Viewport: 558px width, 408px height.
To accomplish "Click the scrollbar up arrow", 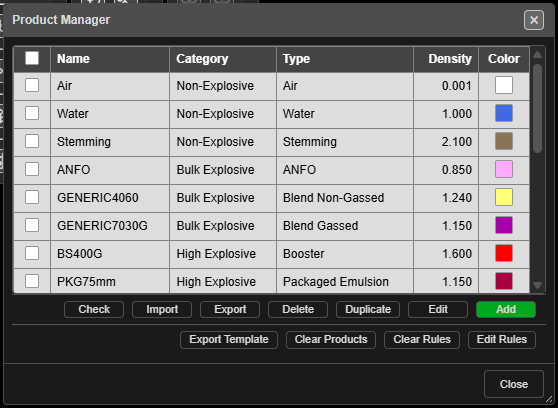I will tap(538, 54).
